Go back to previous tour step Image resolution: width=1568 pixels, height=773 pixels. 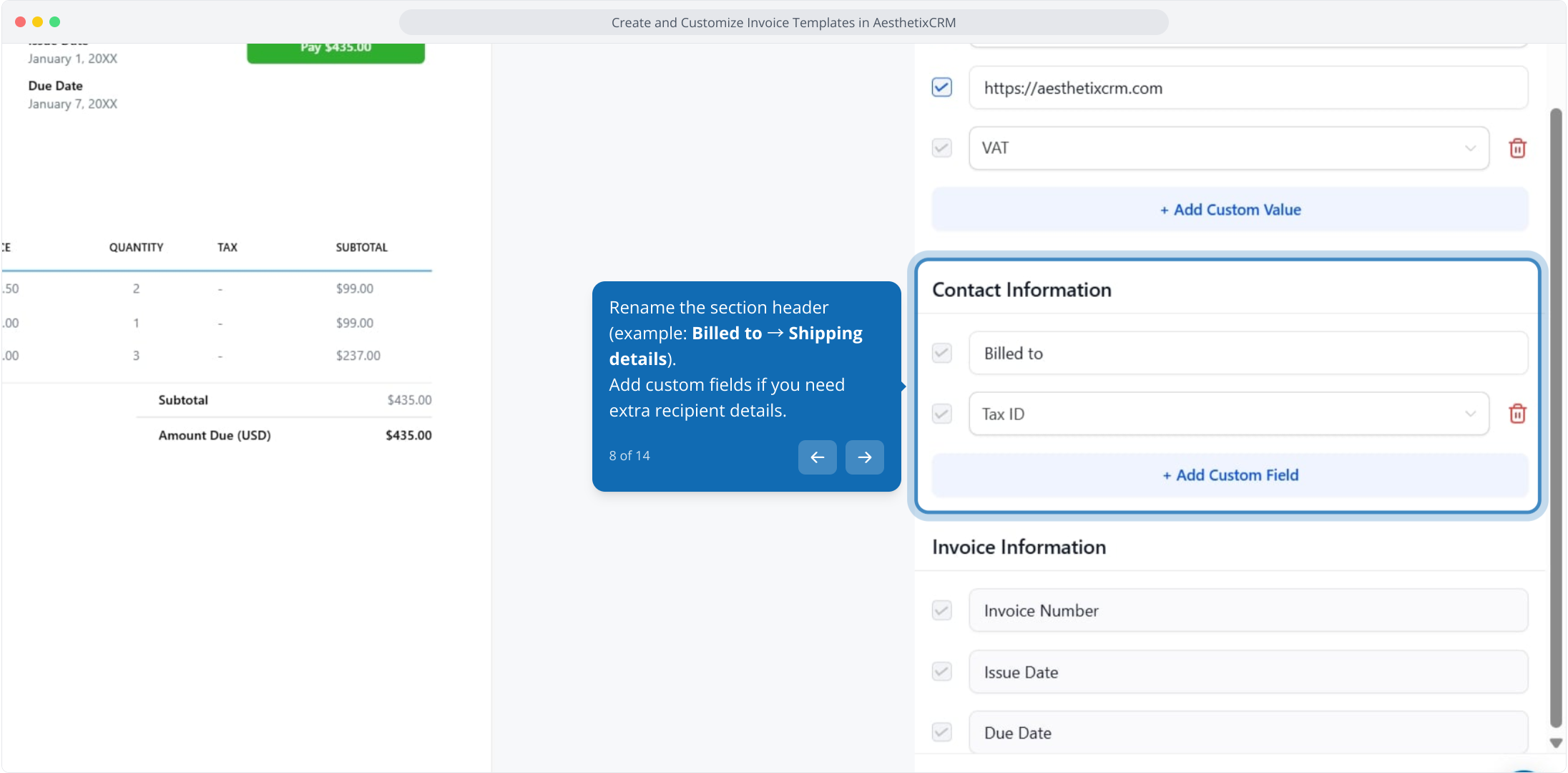tap(817, 457)
